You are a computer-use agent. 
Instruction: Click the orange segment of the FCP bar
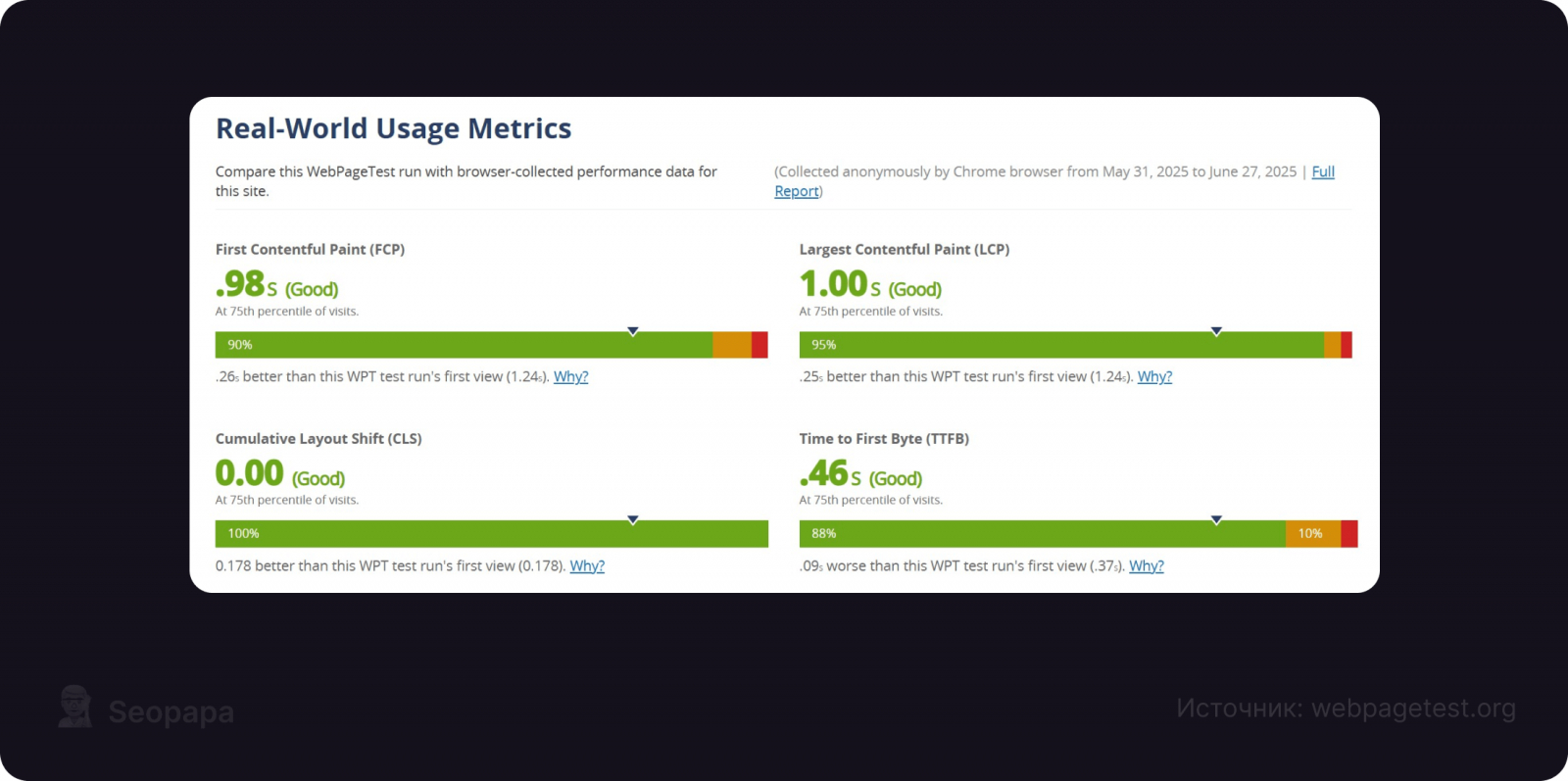coord(732,345)
